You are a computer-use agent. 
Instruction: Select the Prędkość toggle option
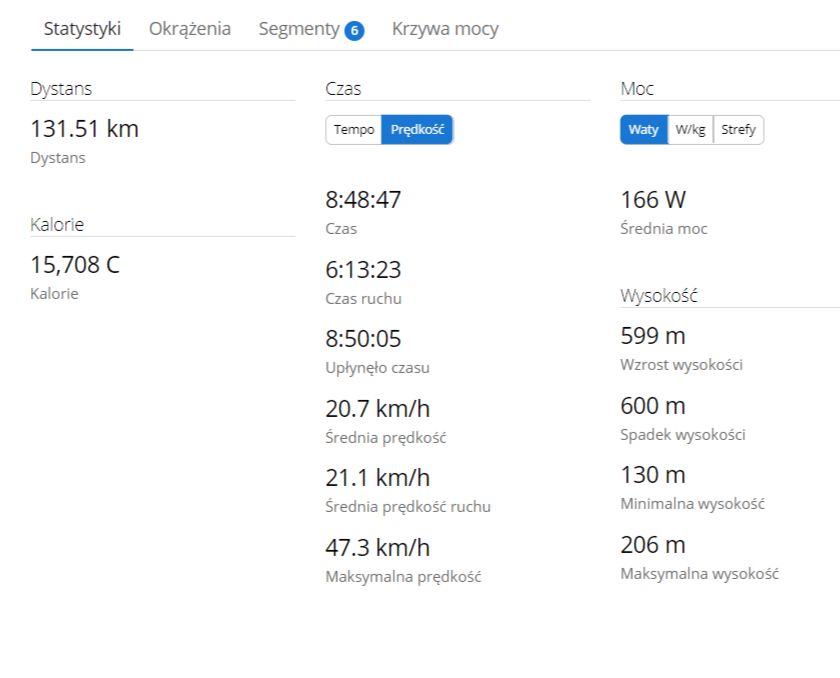click(x=417, y=130)
